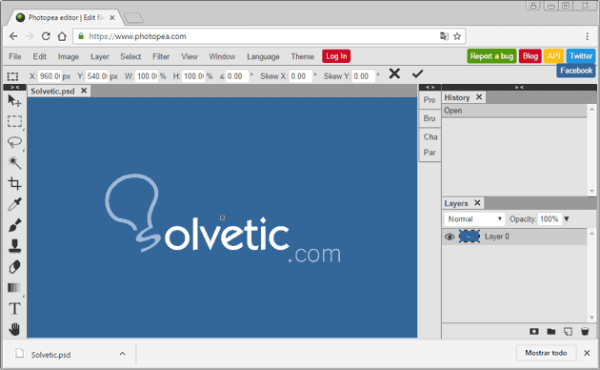Viewport: 600px width, 370px height.
Task: Open the blend mode Normal dropdown
Action: click(474, 219)
